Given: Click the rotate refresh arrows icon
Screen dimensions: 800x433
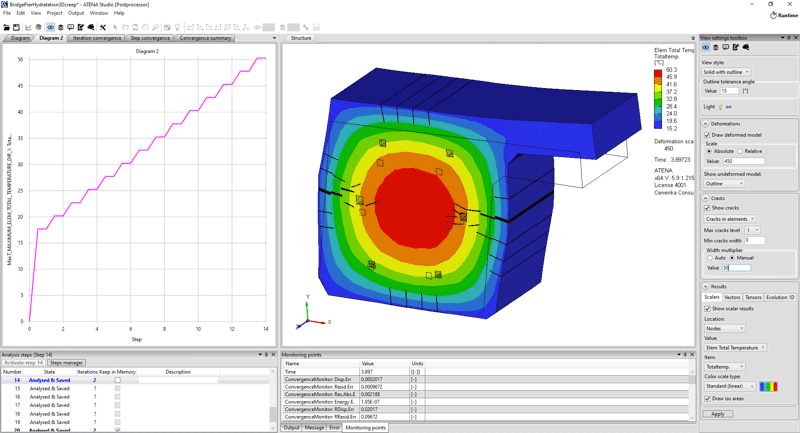Looking at the screenshot, I should pos(135,28).
